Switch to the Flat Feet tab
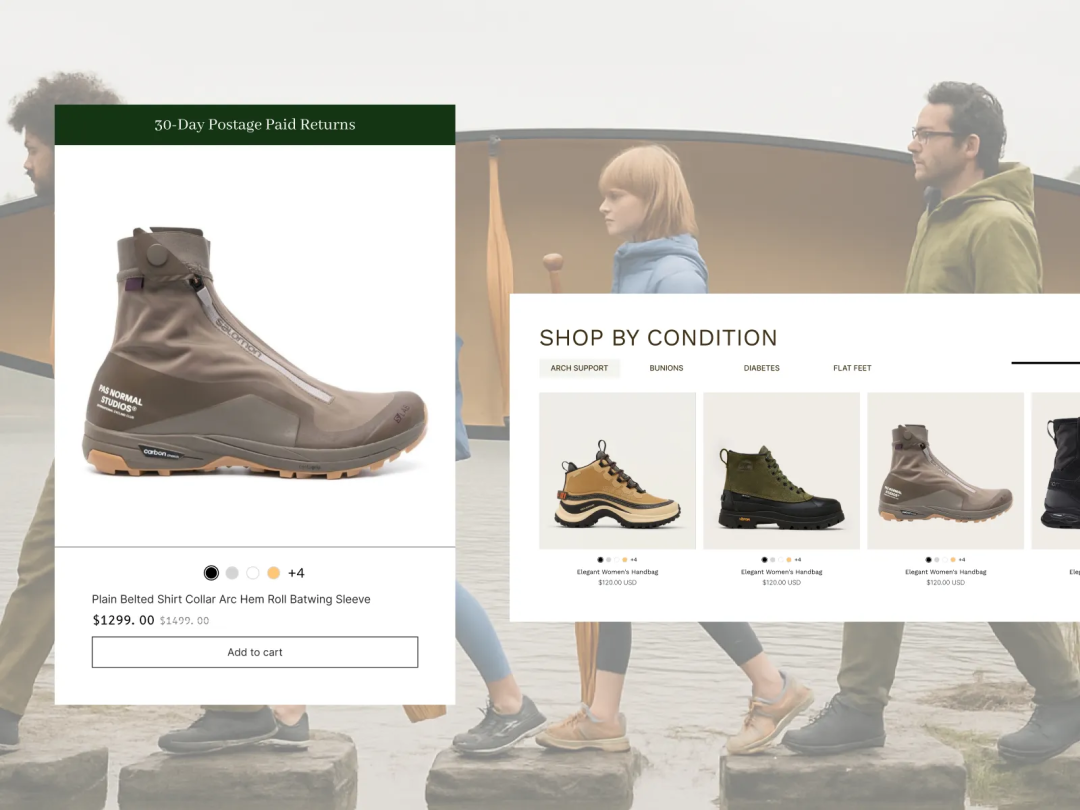This screenshot has width=1080, height=810. [852, 368]
